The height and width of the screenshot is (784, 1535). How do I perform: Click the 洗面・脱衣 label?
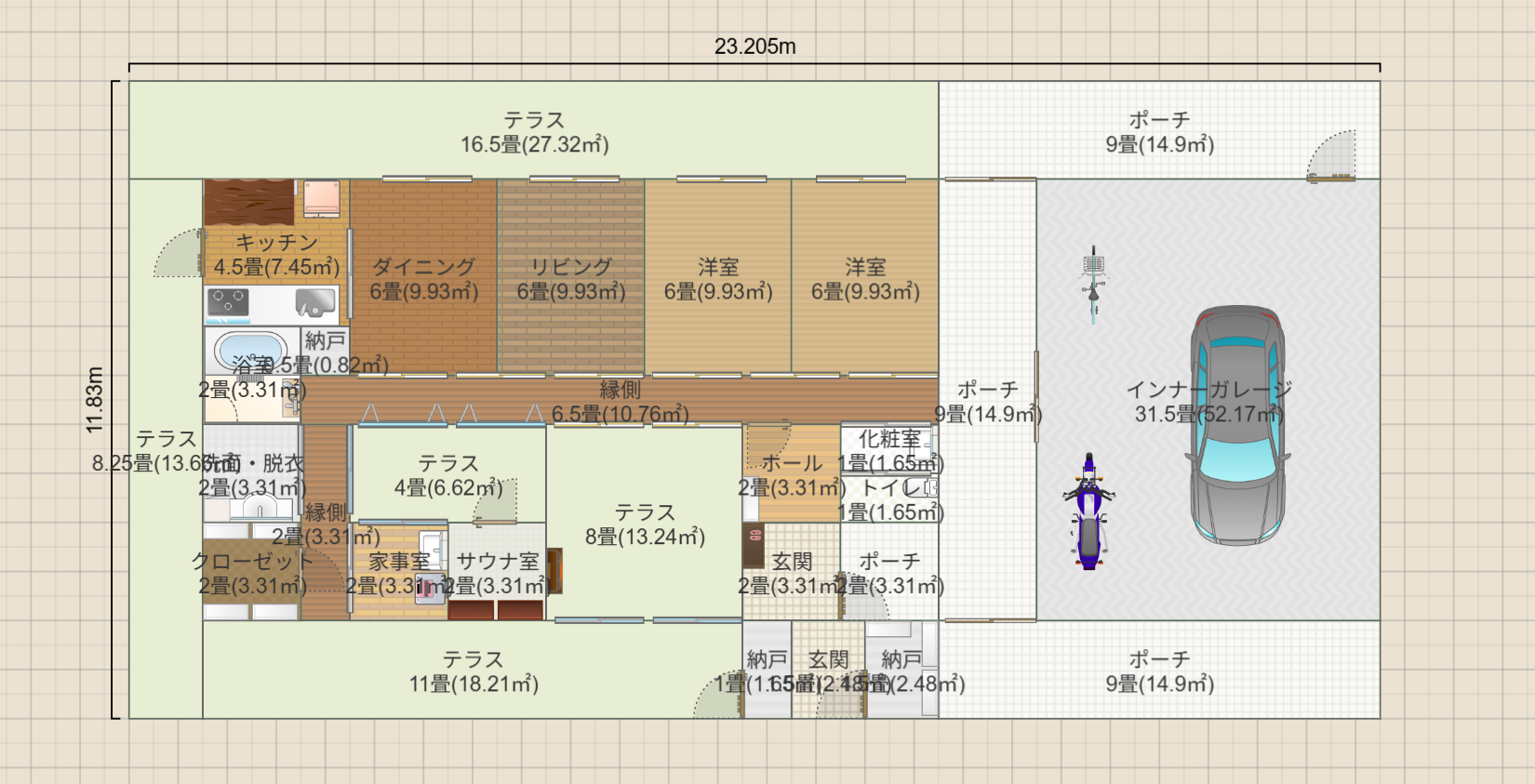252,475
